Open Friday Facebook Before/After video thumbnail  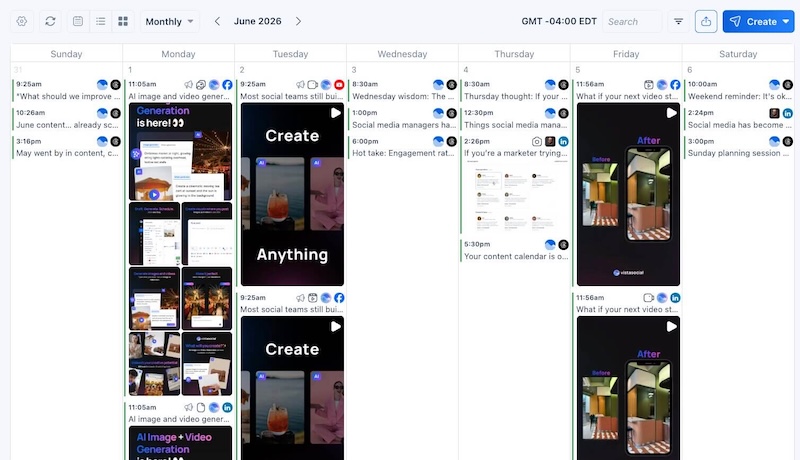(628, 194)
